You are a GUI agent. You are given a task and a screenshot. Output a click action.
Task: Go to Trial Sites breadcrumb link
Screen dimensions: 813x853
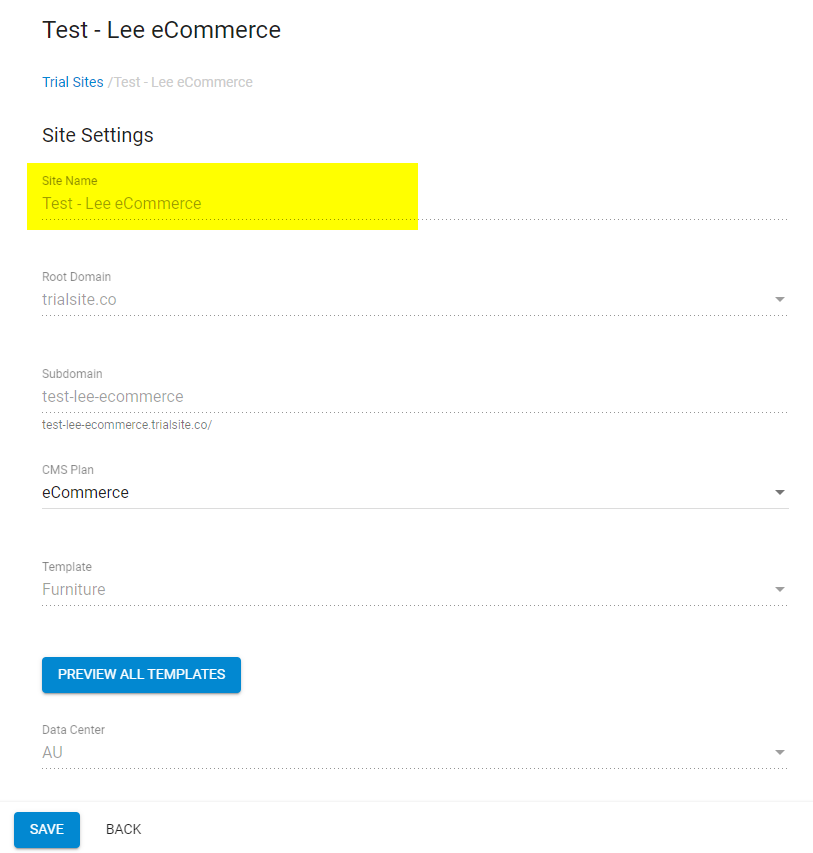pos(73,82)
